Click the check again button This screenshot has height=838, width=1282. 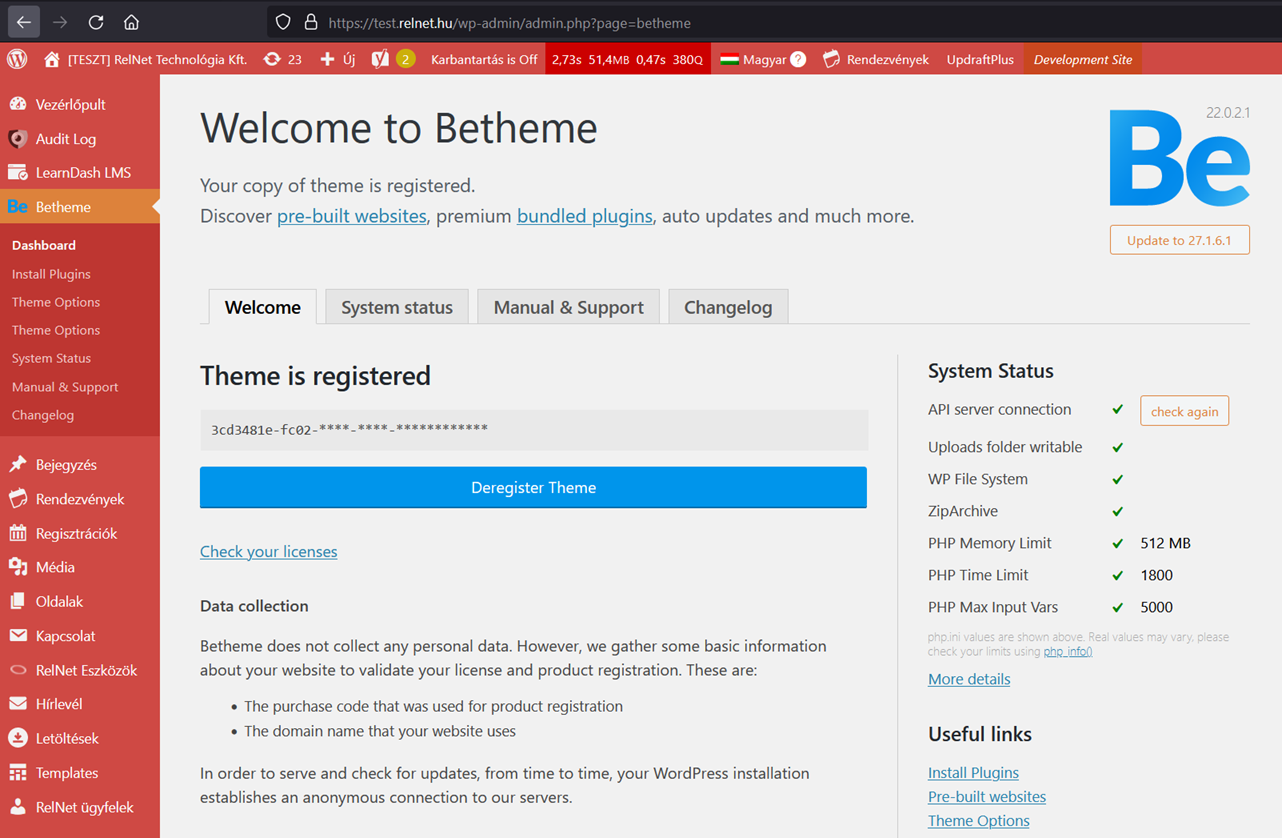(1184, 411)
